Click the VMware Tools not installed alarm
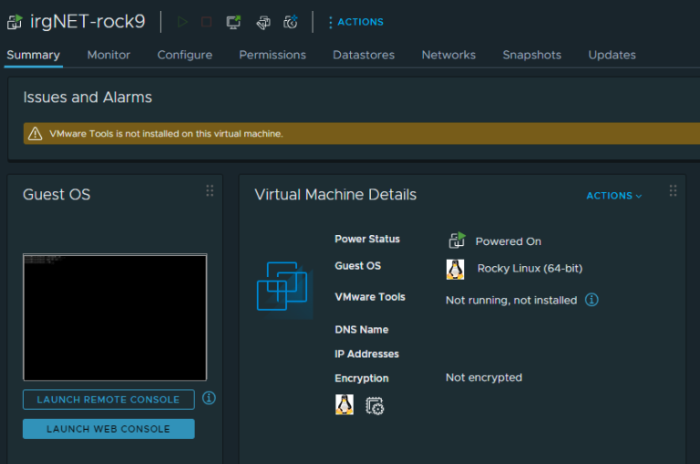 [x=362, y=134]
